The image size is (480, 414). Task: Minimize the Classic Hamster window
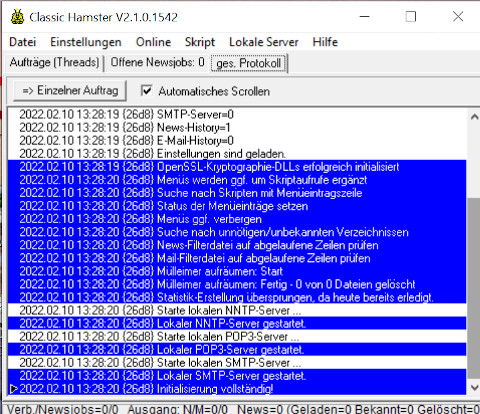click(365, 17)
